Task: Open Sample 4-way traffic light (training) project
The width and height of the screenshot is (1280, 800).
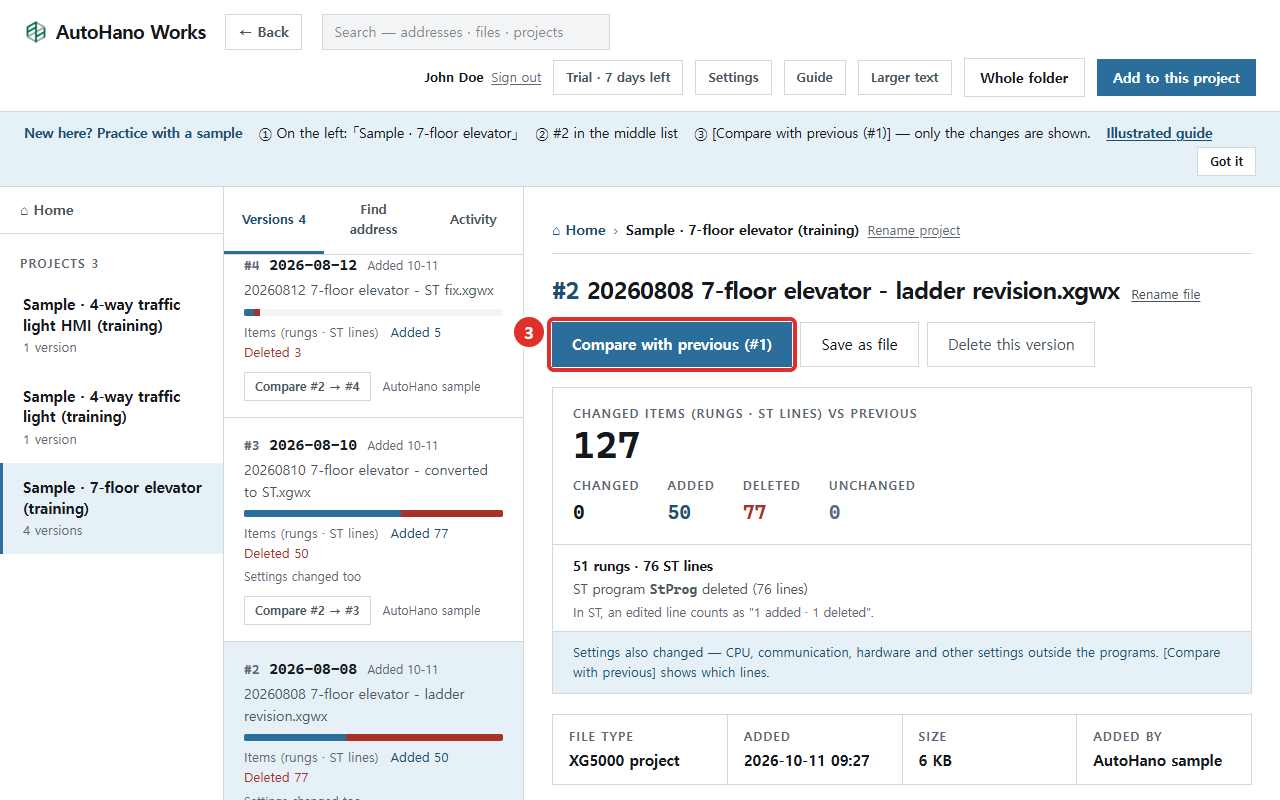Action: tap(111, 417)
